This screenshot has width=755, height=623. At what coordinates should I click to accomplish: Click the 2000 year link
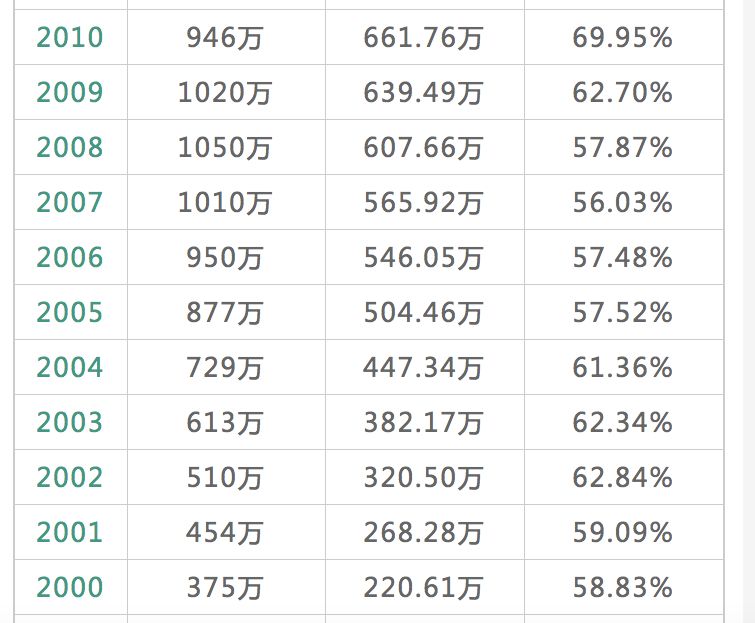[x=70, y=588]
